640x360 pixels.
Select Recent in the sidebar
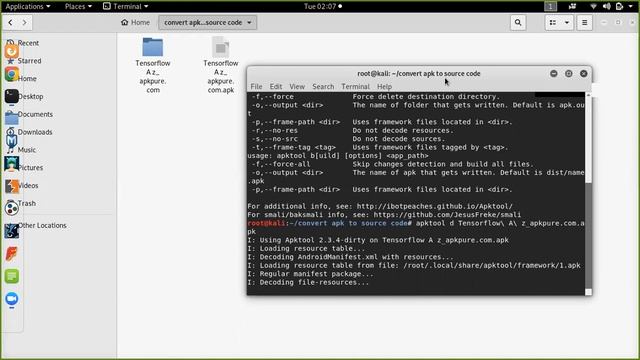click(x=28, y=43)
